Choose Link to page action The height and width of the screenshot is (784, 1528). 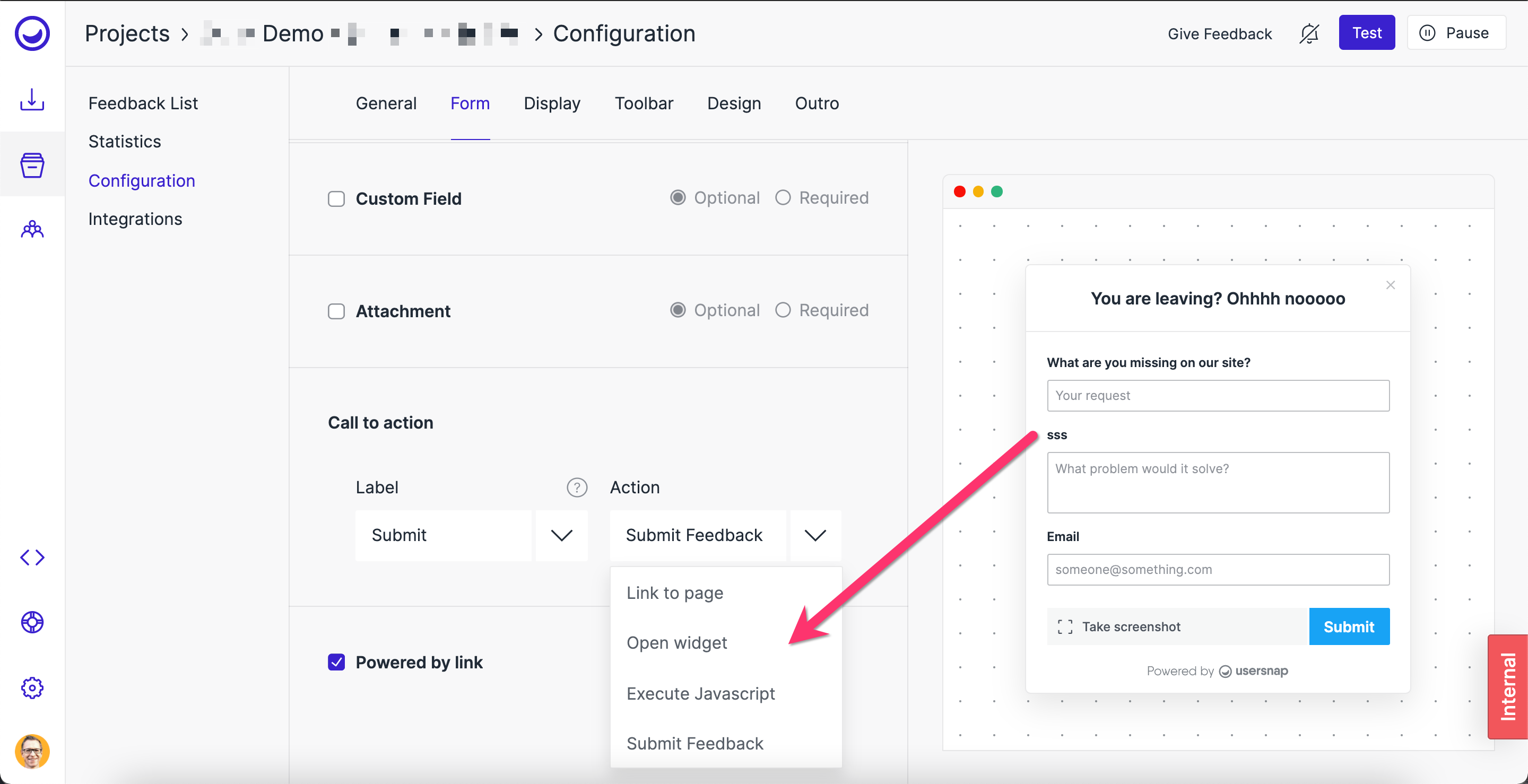click(726, 593)
